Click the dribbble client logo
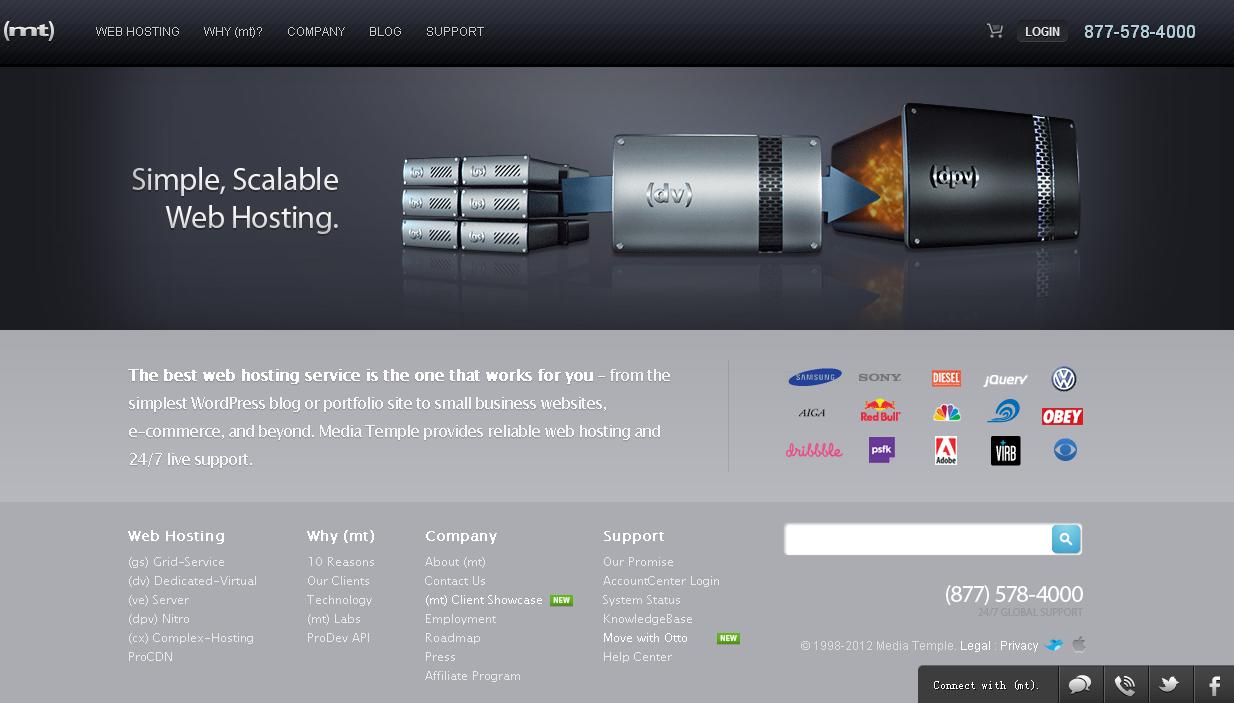This screenshot has height=703, width=1234. (814, 450)
